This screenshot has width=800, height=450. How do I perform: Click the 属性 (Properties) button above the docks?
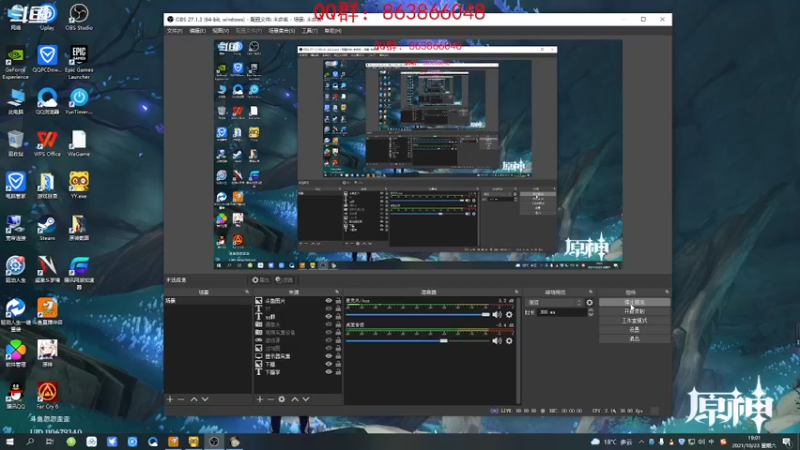coord(261,280)
